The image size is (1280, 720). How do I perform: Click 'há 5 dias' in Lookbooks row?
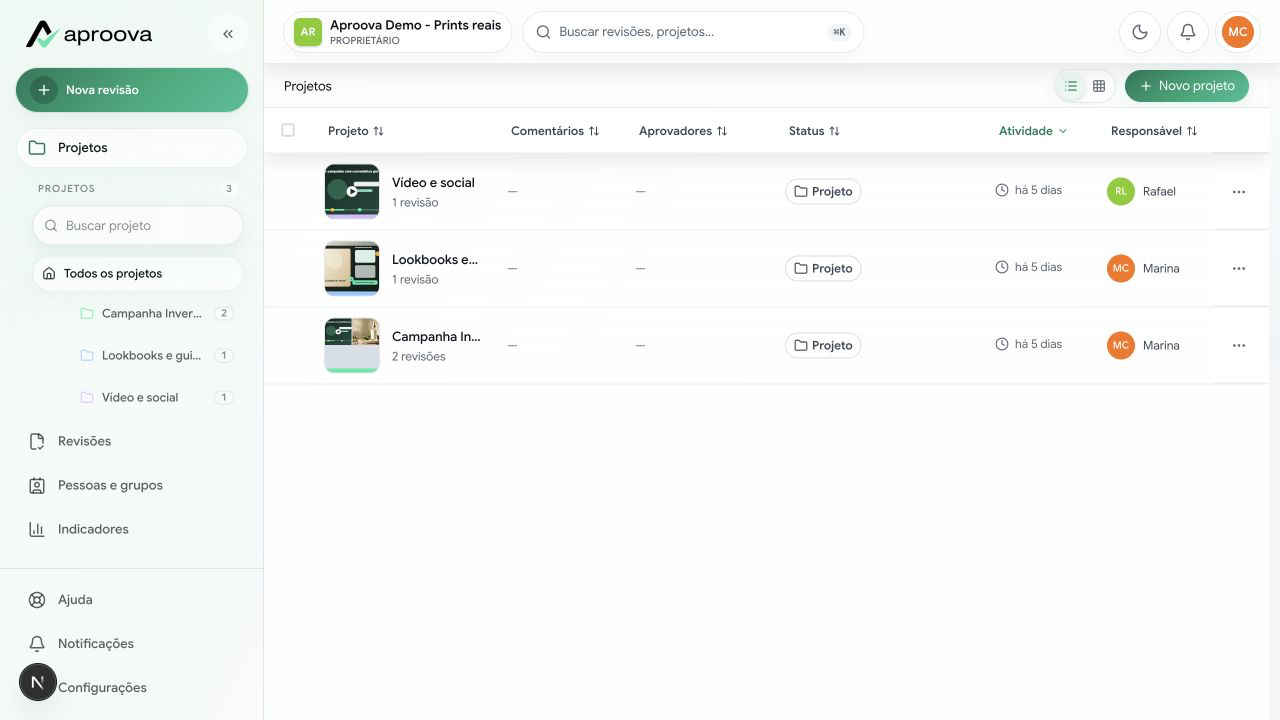[x=1038, y=267]
